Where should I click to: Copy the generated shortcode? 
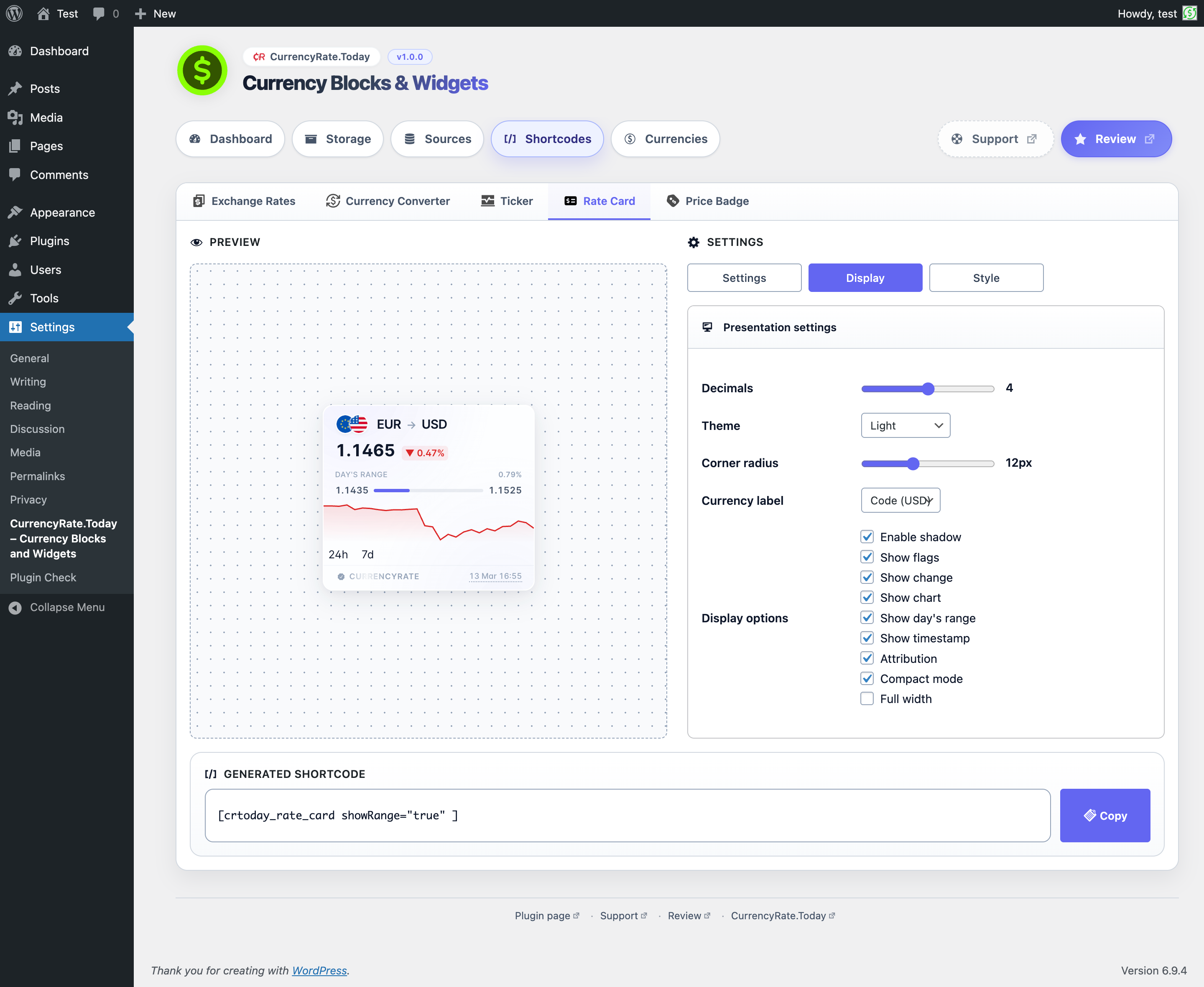tap(1105, 815)
